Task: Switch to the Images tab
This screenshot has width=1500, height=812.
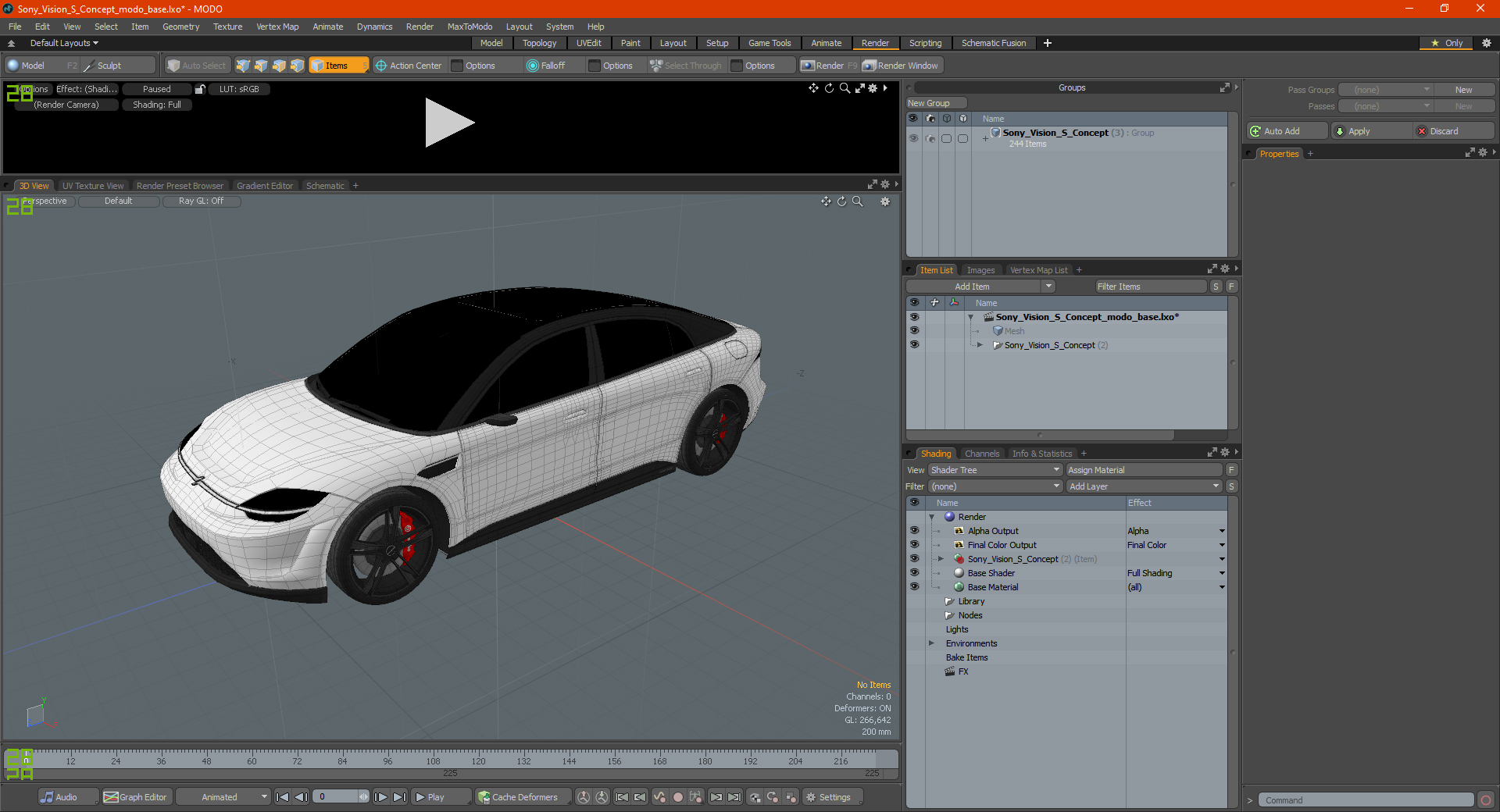Action: tap(980, 270)
